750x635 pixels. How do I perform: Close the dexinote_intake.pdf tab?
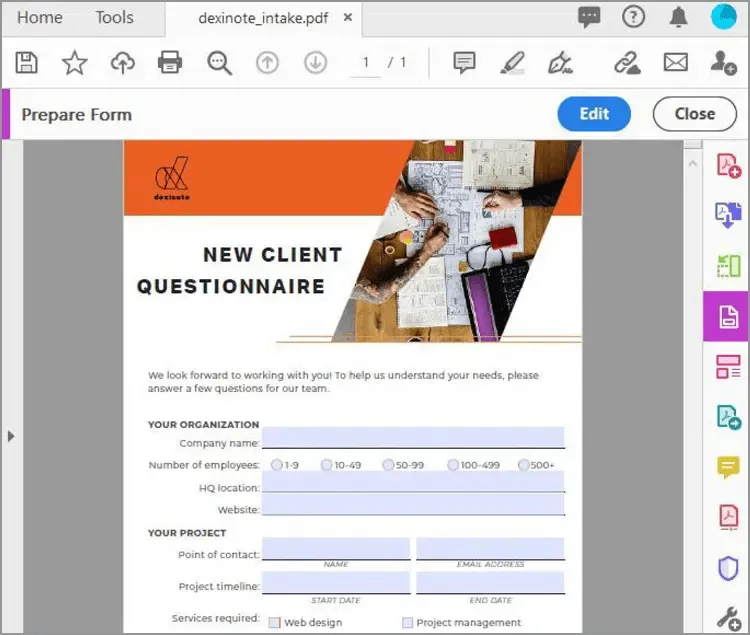[x=348, y=18]
